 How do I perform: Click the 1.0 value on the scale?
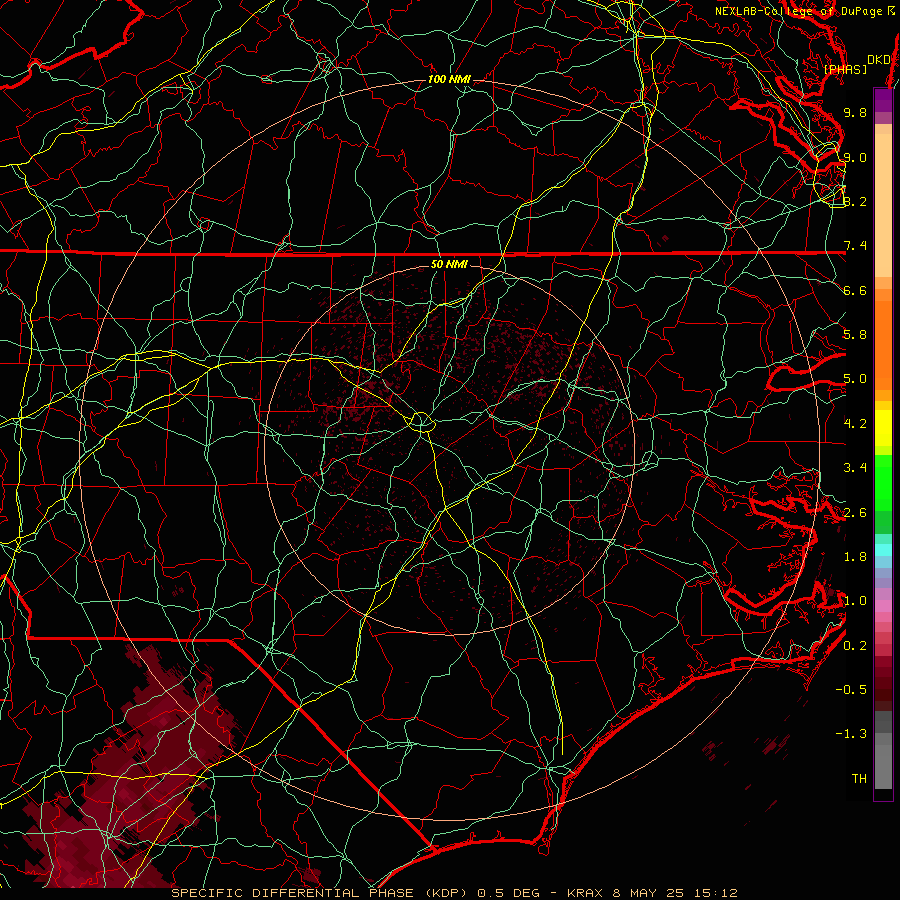[855, 601]
